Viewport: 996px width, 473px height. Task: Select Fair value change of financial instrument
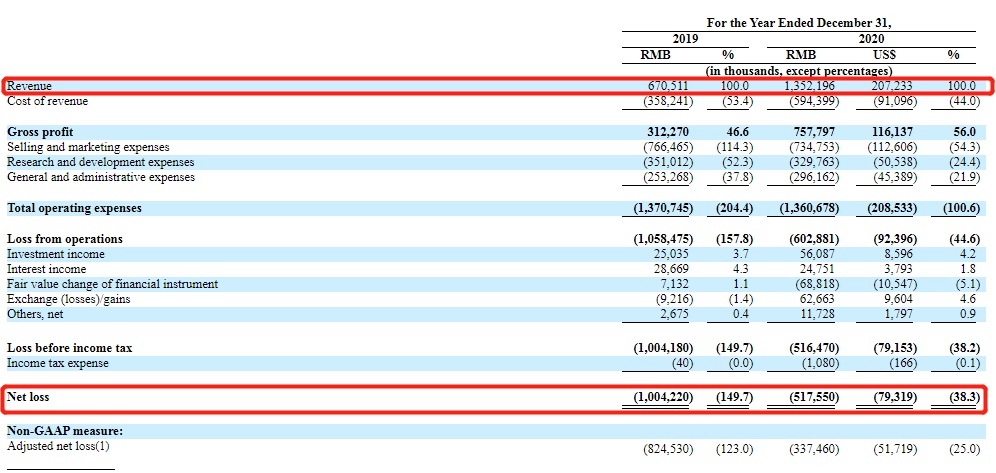pyautogui.click(x=112, y=284)
